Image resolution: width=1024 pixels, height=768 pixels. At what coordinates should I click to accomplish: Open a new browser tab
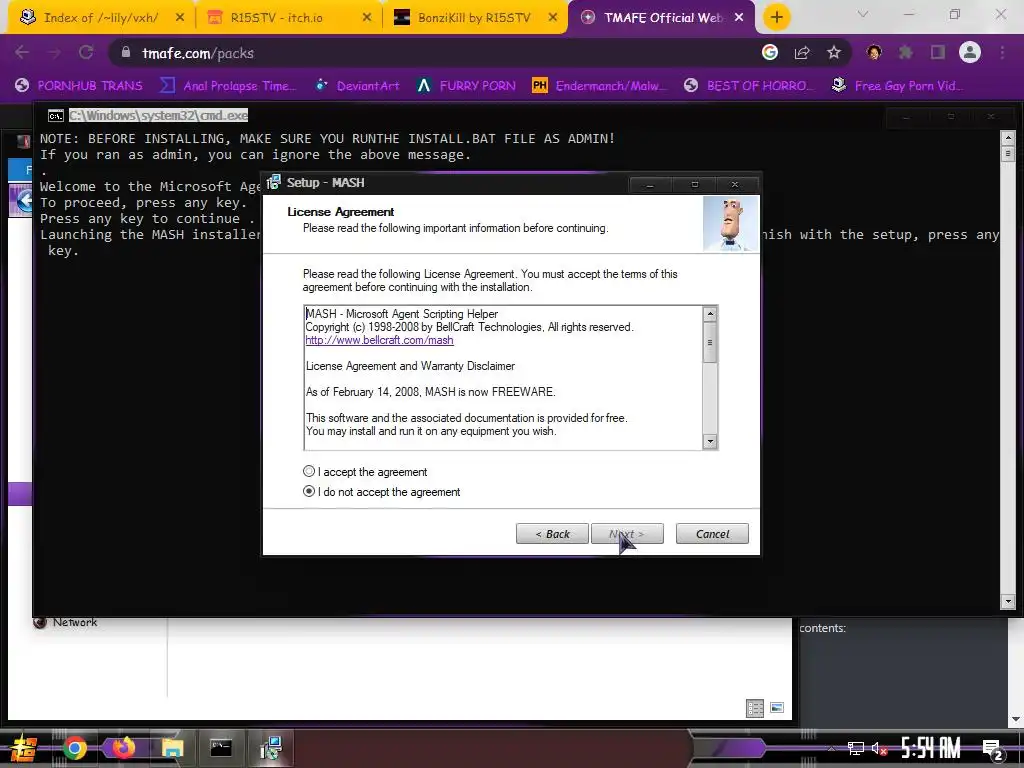coord(776,18)
